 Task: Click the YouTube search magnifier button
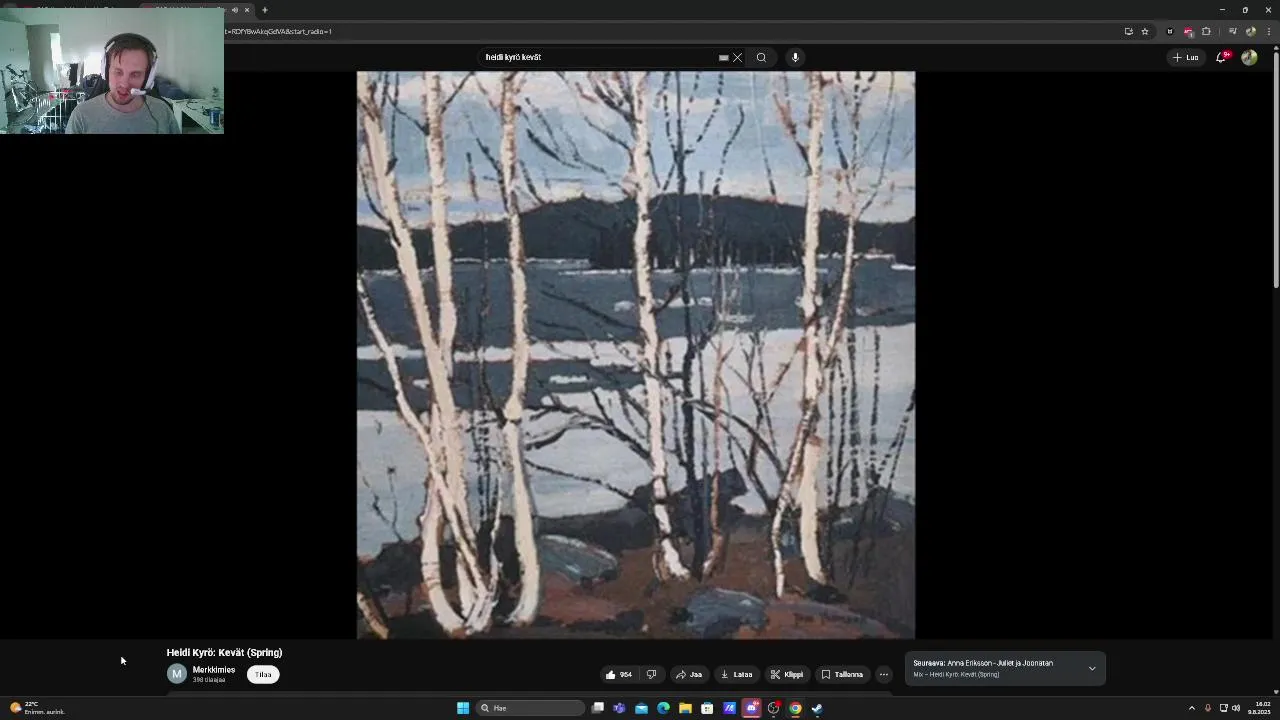761,57
